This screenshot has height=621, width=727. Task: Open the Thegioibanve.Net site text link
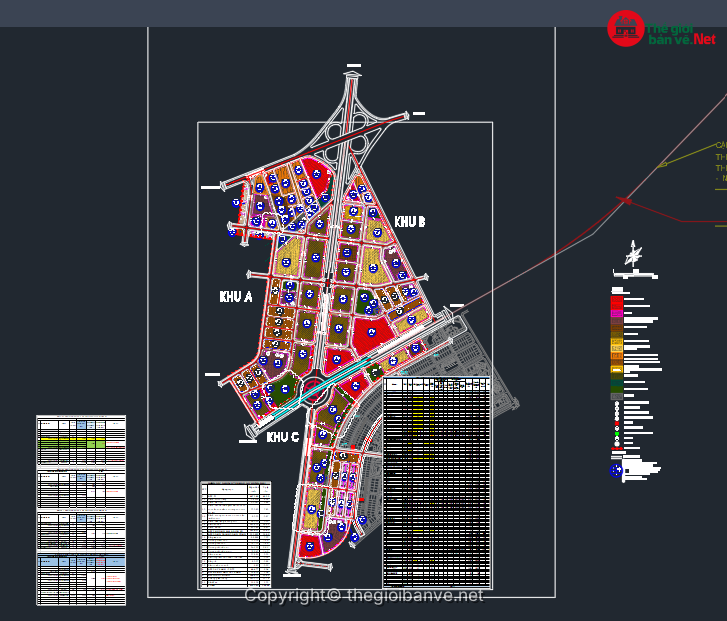click(x=681, y=35)
